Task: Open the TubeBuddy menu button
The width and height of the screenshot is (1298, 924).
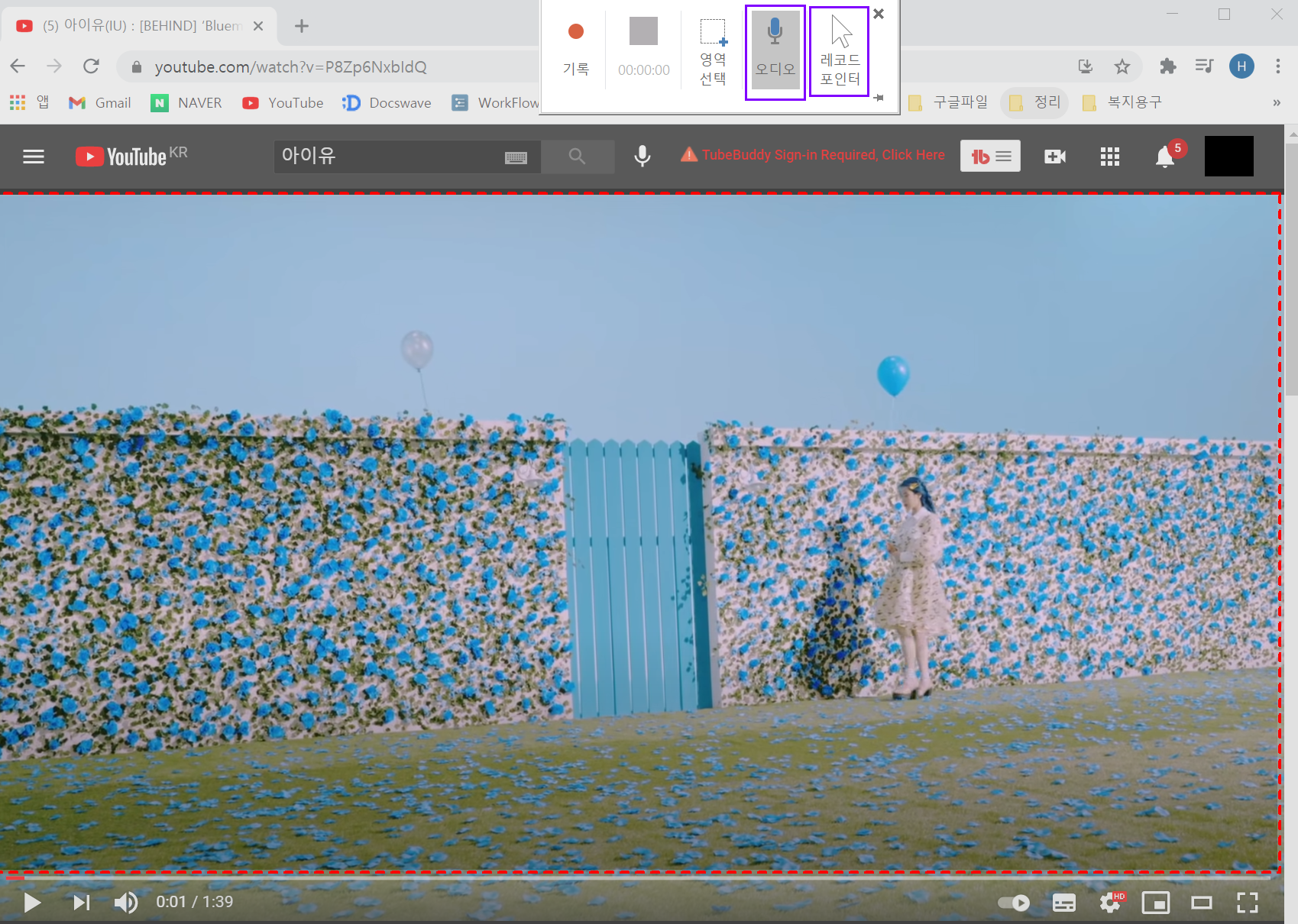Action: 990,157
